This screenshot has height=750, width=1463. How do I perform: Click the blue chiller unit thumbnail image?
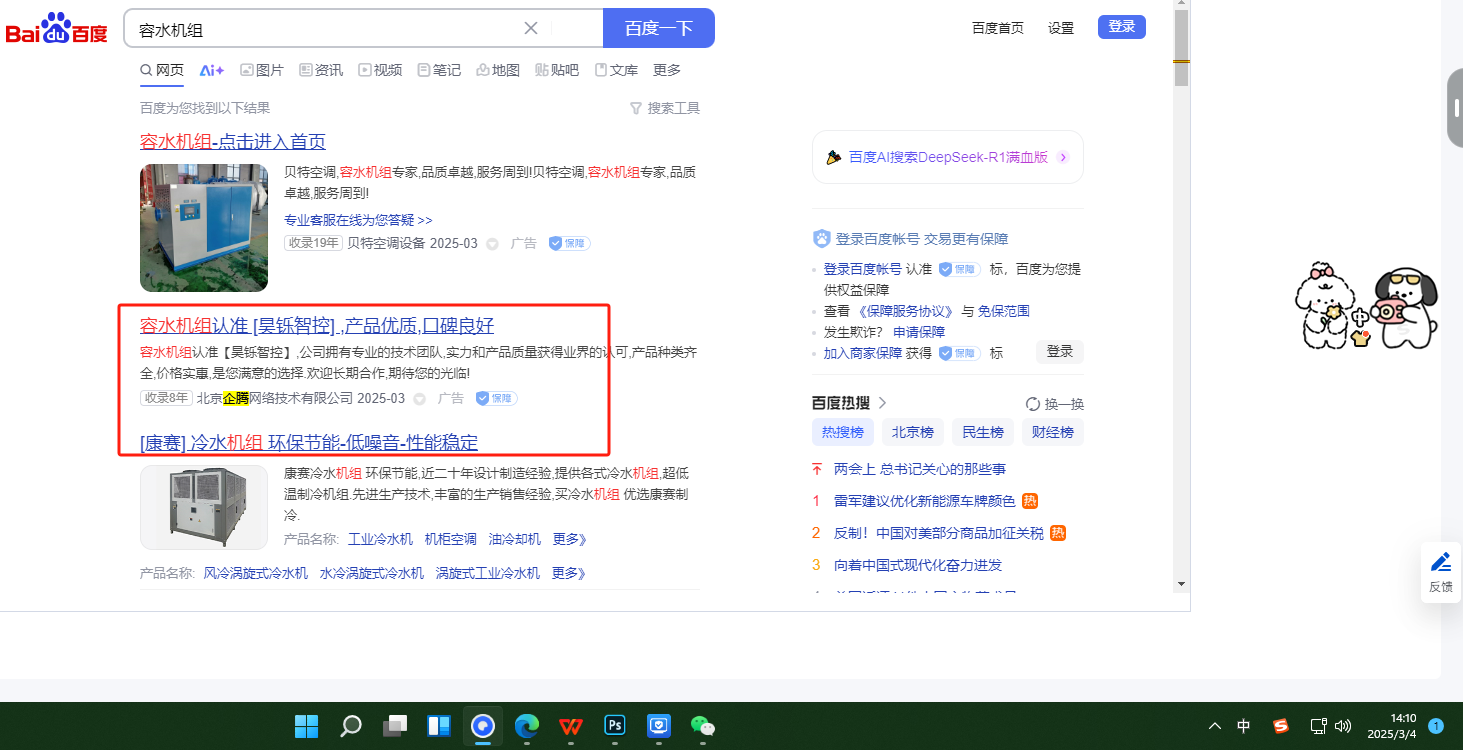(204, 228)
